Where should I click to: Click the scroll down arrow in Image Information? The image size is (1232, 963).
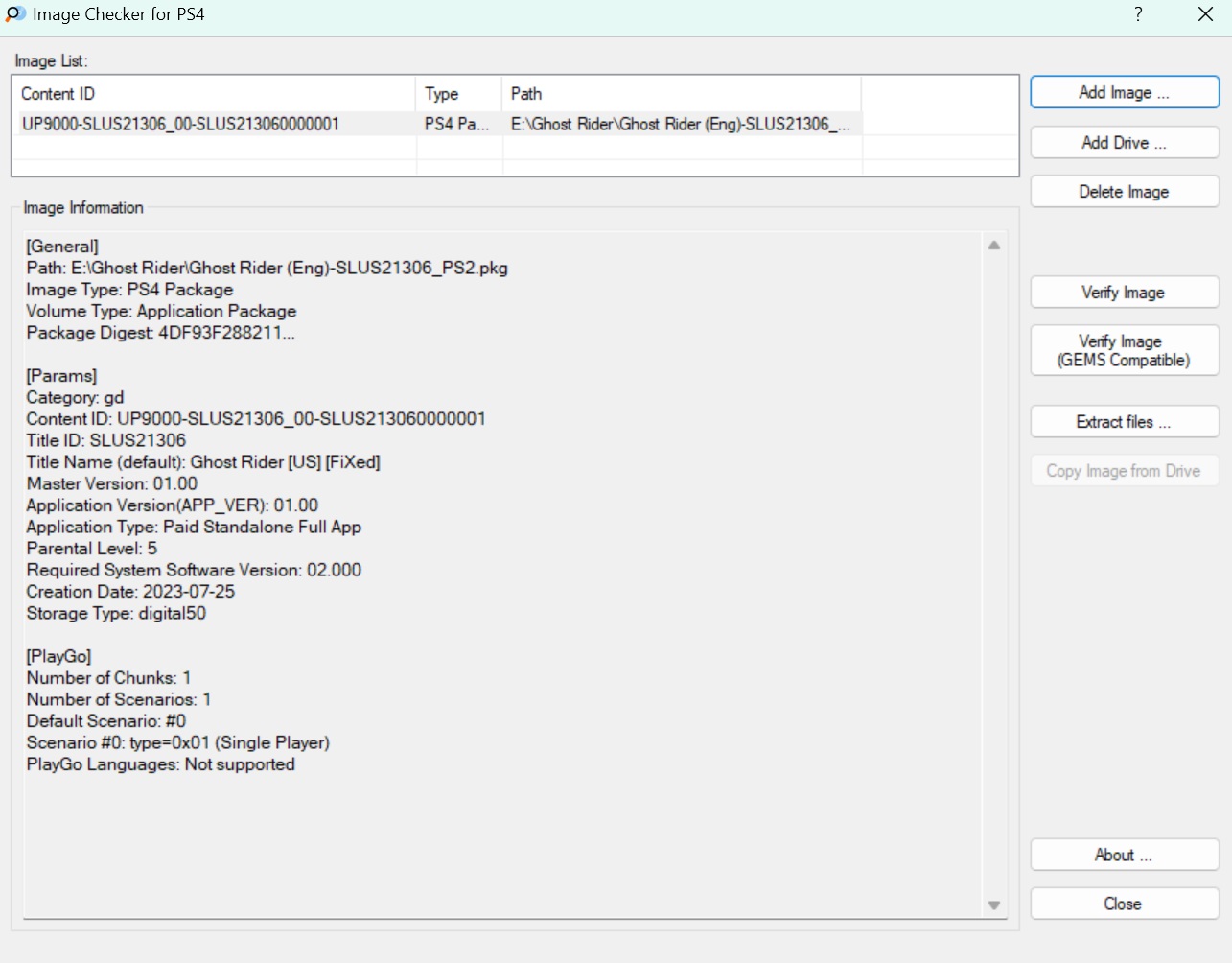(994, 905)
